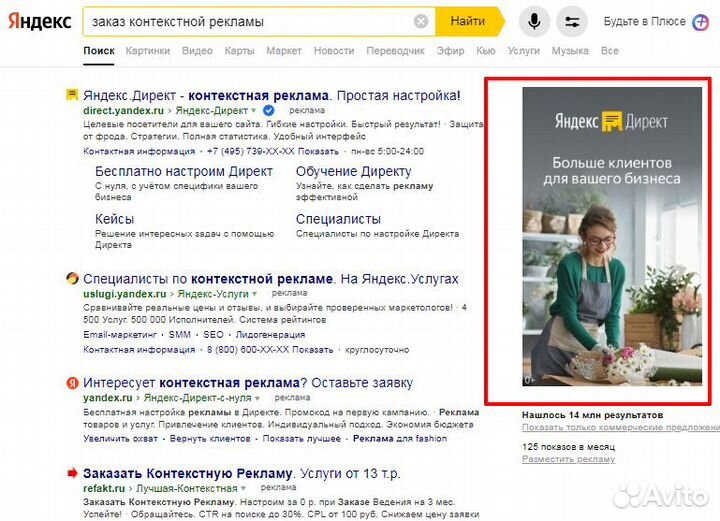Click Вернуть клиентов quick link
The width and height of the screenshot is (720, 521).
pos(210,438)
